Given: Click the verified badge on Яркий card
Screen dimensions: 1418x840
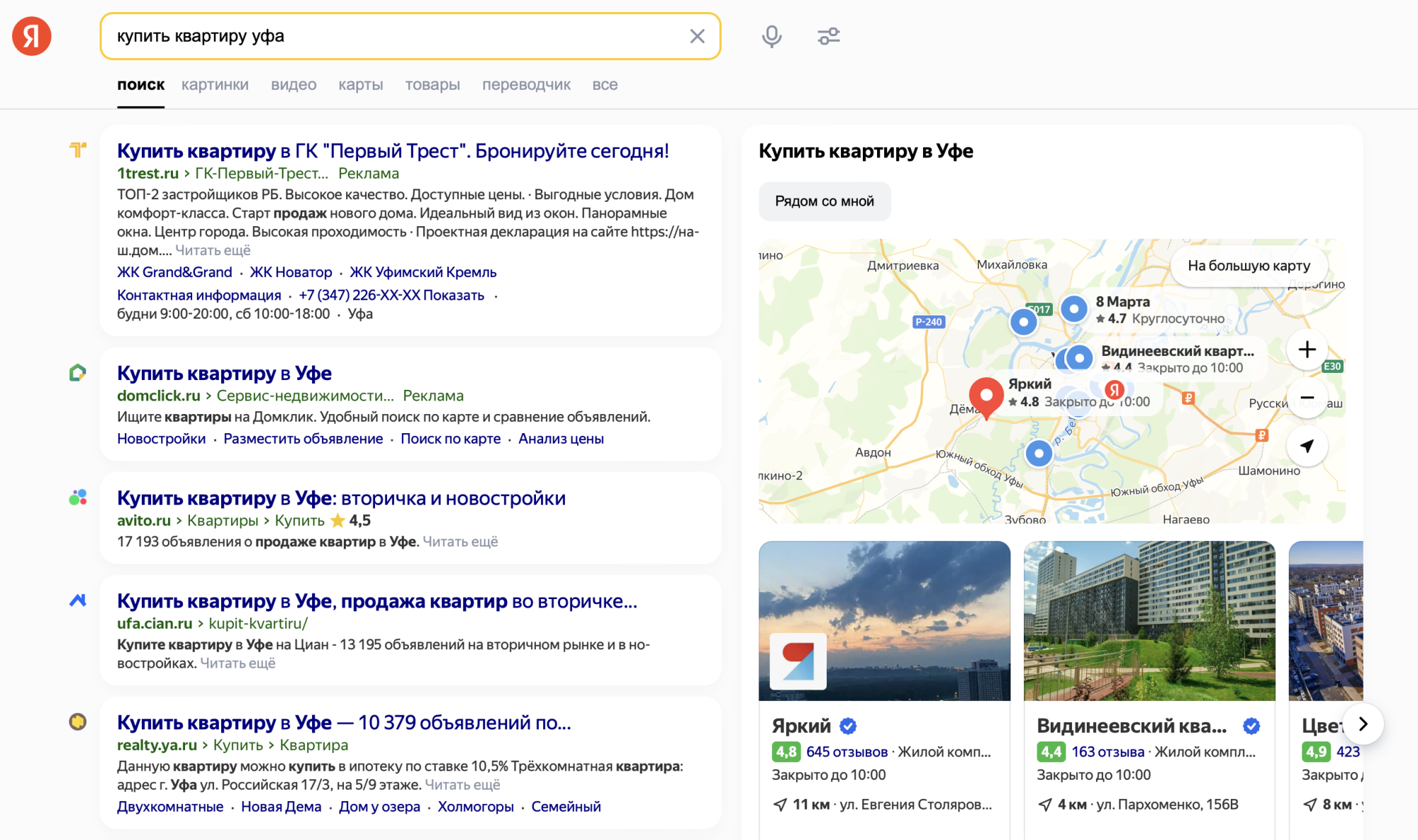Looking at the screenshot, I should [849, 725].
